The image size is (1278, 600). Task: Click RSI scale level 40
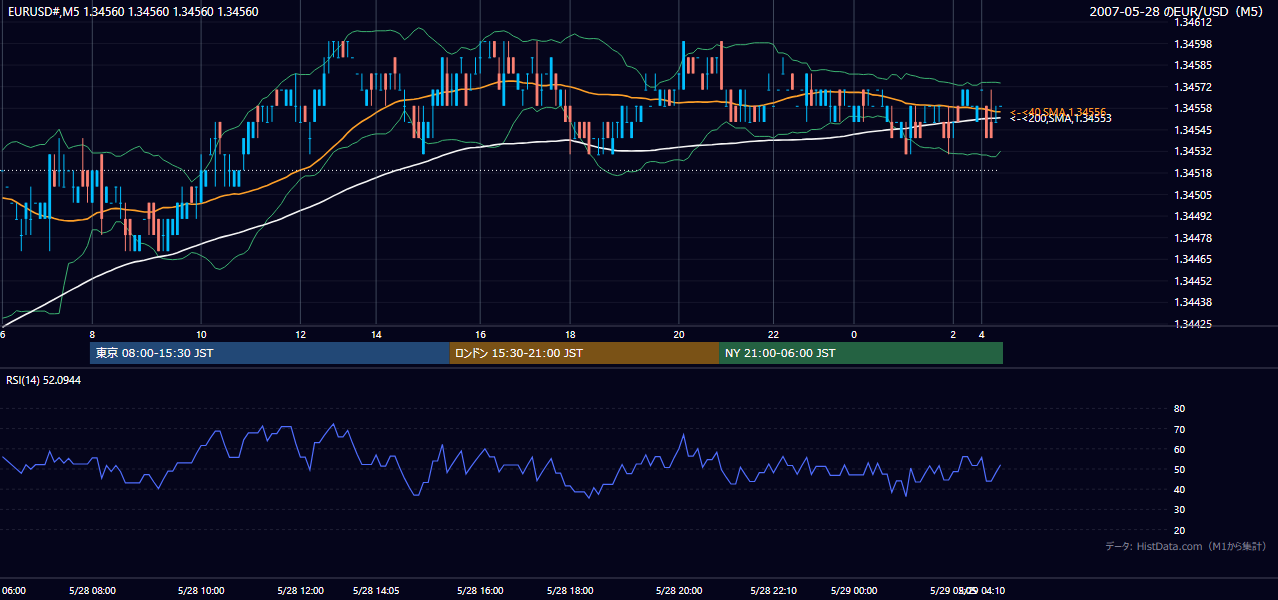(x=1179, y=490)
